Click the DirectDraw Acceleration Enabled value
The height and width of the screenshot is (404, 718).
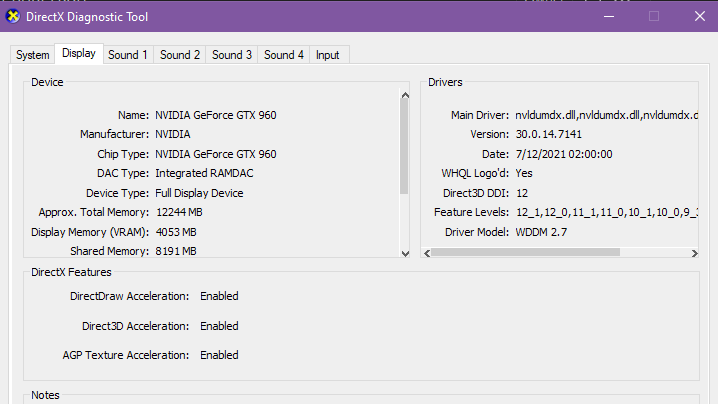(x=219, y=296)
